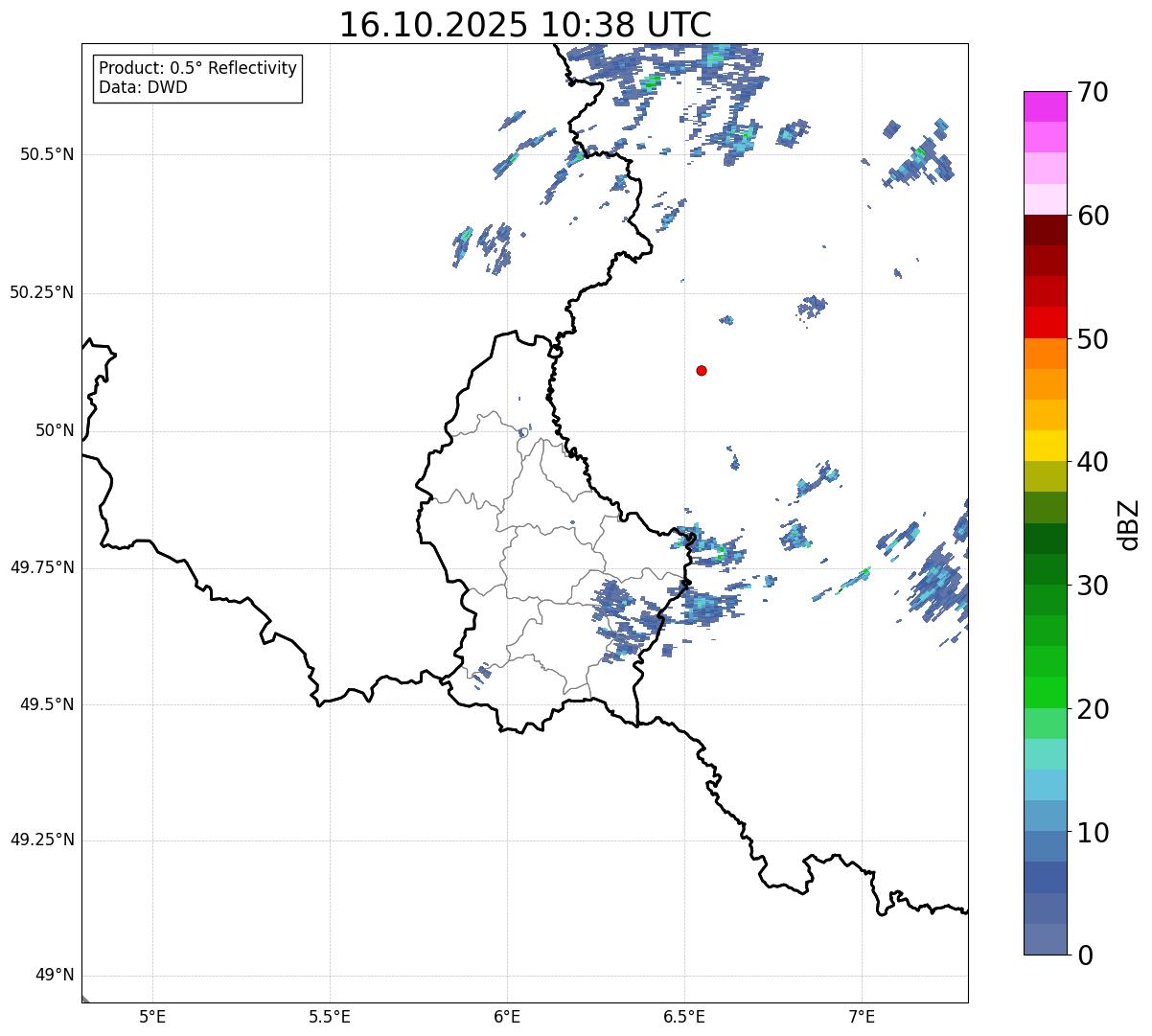Pick the magenta swatch atop the colorbar
The width and height of the screenshot is (1152, 1036).
point(1046,106)
